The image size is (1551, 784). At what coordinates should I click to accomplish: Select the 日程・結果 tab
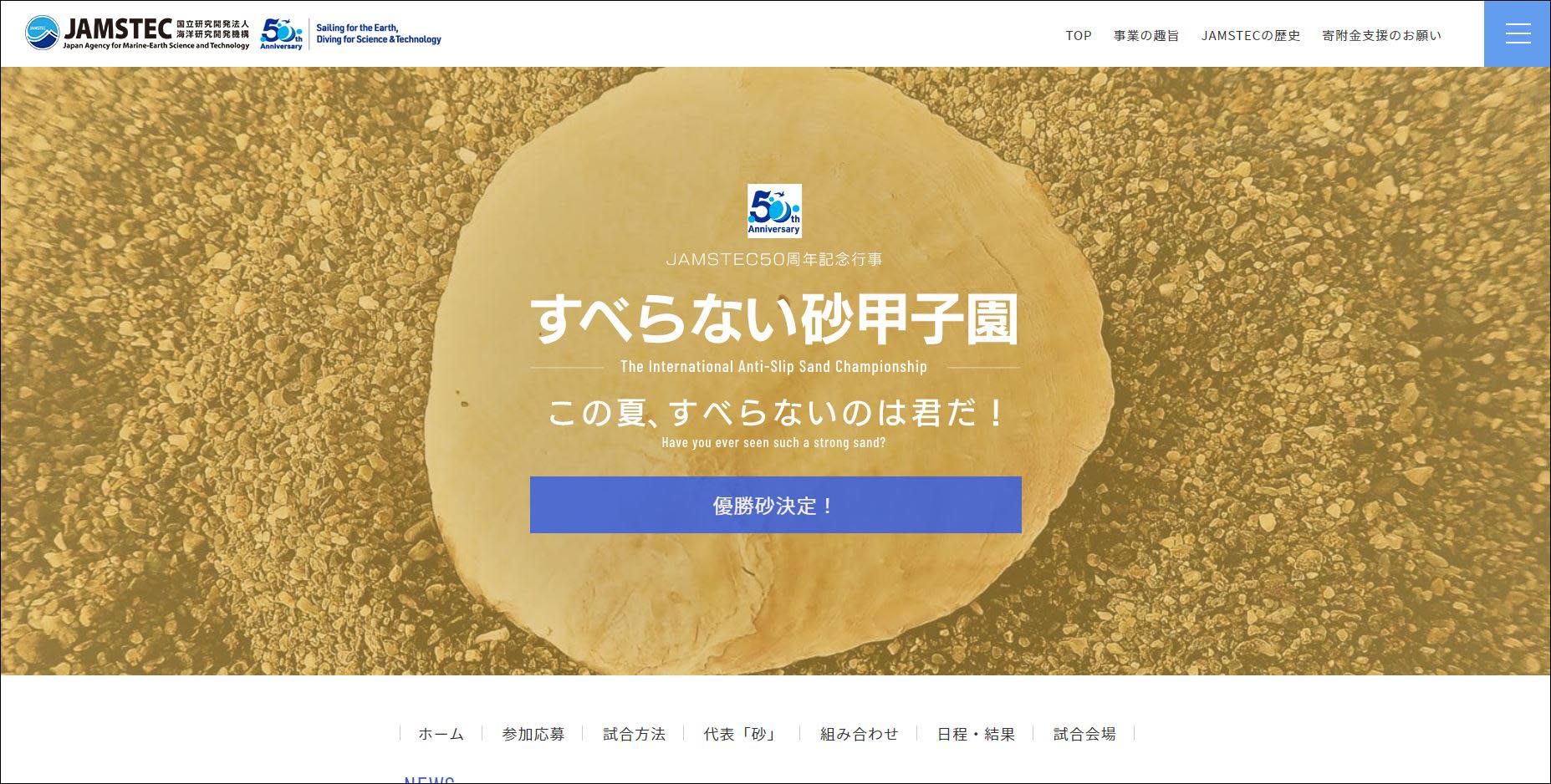pyautogui.click(x=976, y=734)
